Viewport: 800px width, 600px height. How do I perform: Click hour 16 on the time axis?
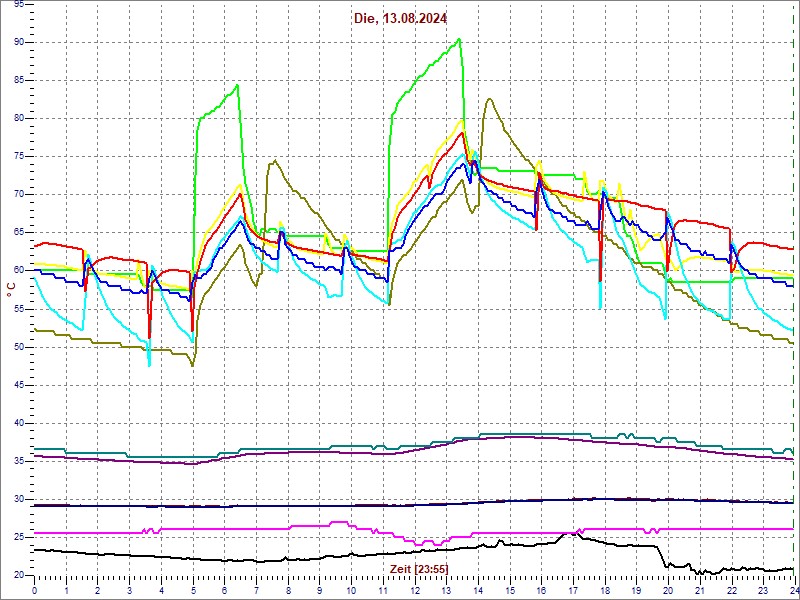[x=541, y=590]
